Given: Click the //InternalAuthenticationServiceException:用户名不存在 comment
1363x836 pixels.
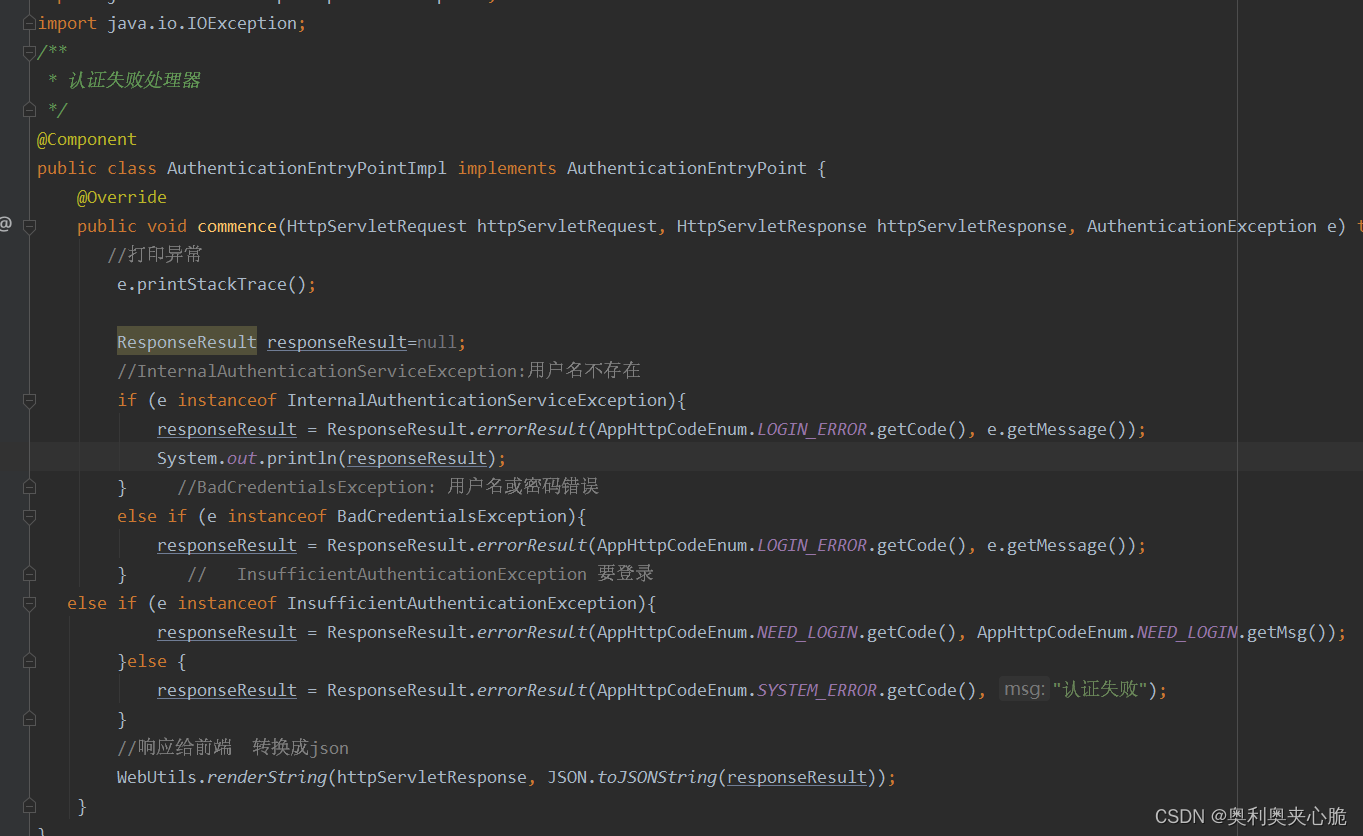Looking at the screenshot, I should click(x=379, y=371).
